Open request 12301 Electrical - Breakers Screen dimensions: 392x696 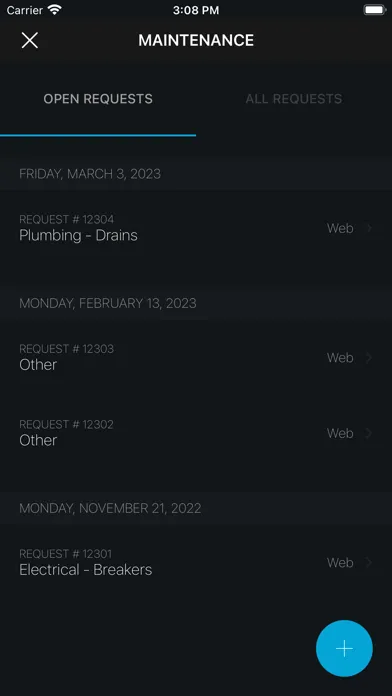pyautogui.click(x=196, y=563)
